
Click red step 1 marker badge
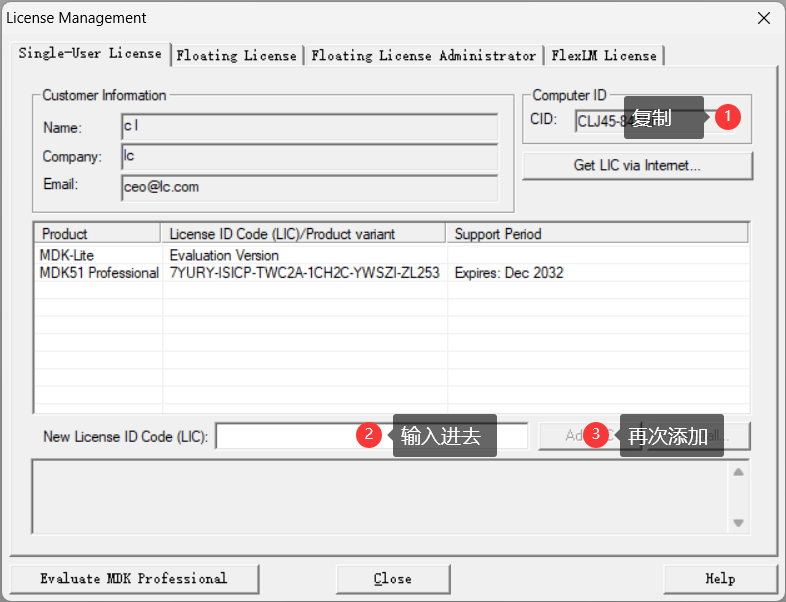tap(729, 117)
